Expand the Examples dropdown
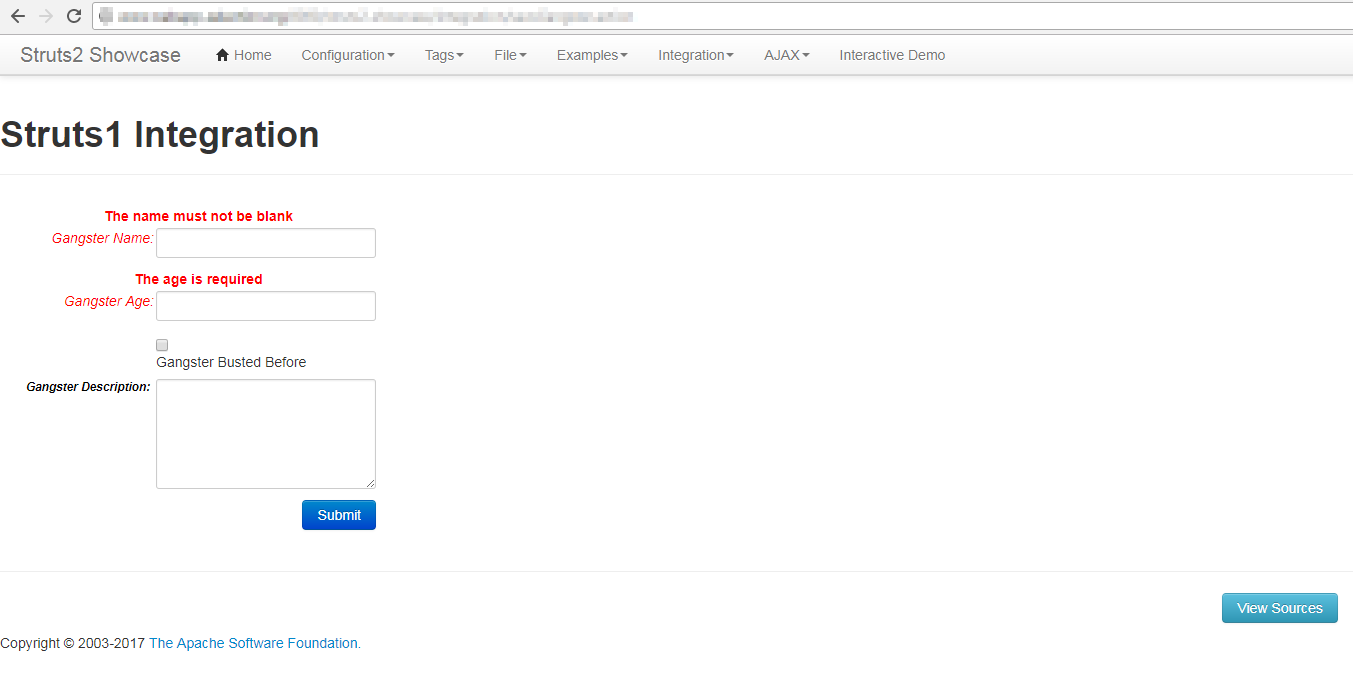The width and height of the screenshot is (1353, 677). (x=591, y=55)
